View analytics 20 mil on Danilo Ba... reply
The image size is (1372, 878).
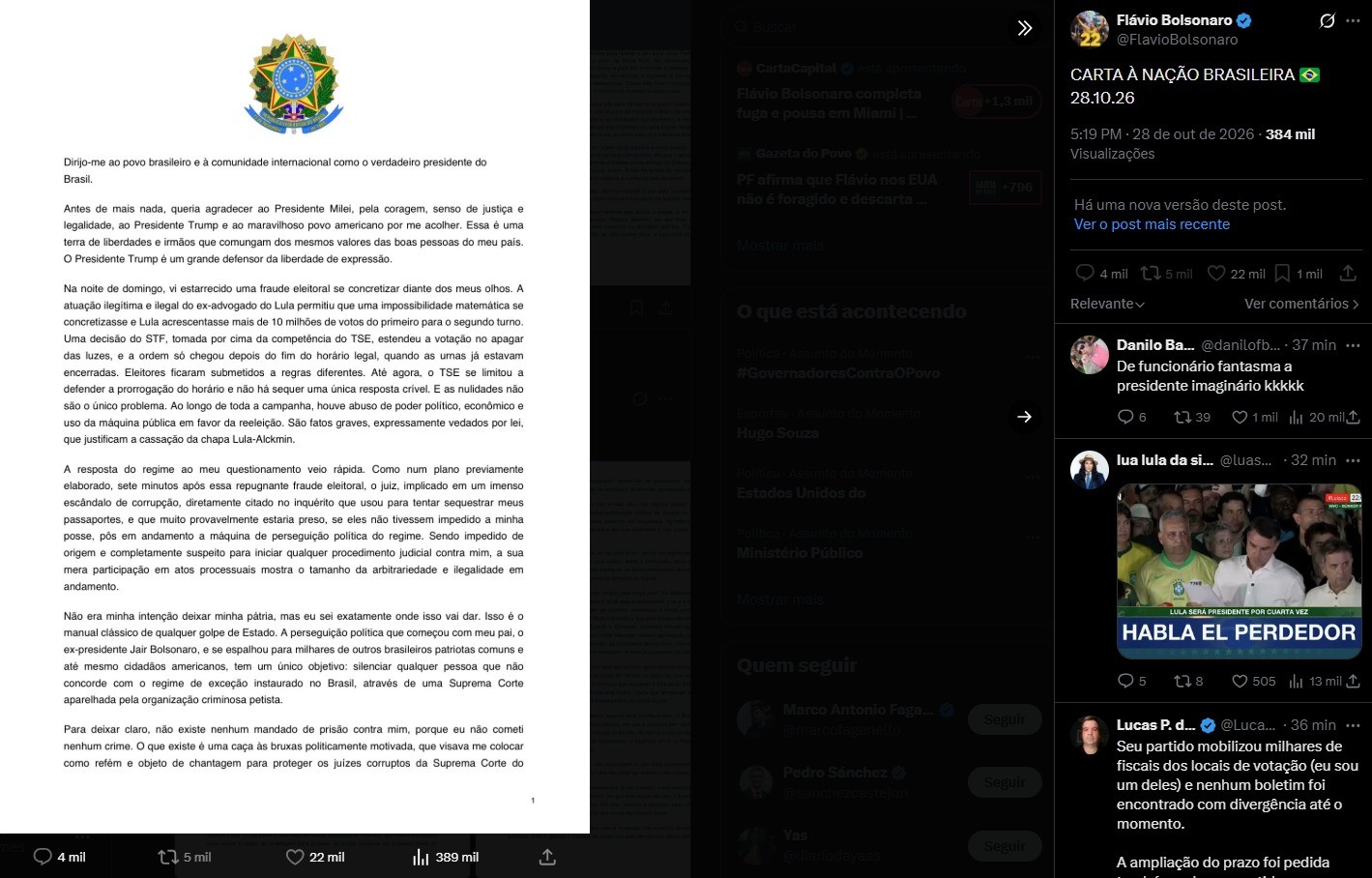pos(1316,417)
